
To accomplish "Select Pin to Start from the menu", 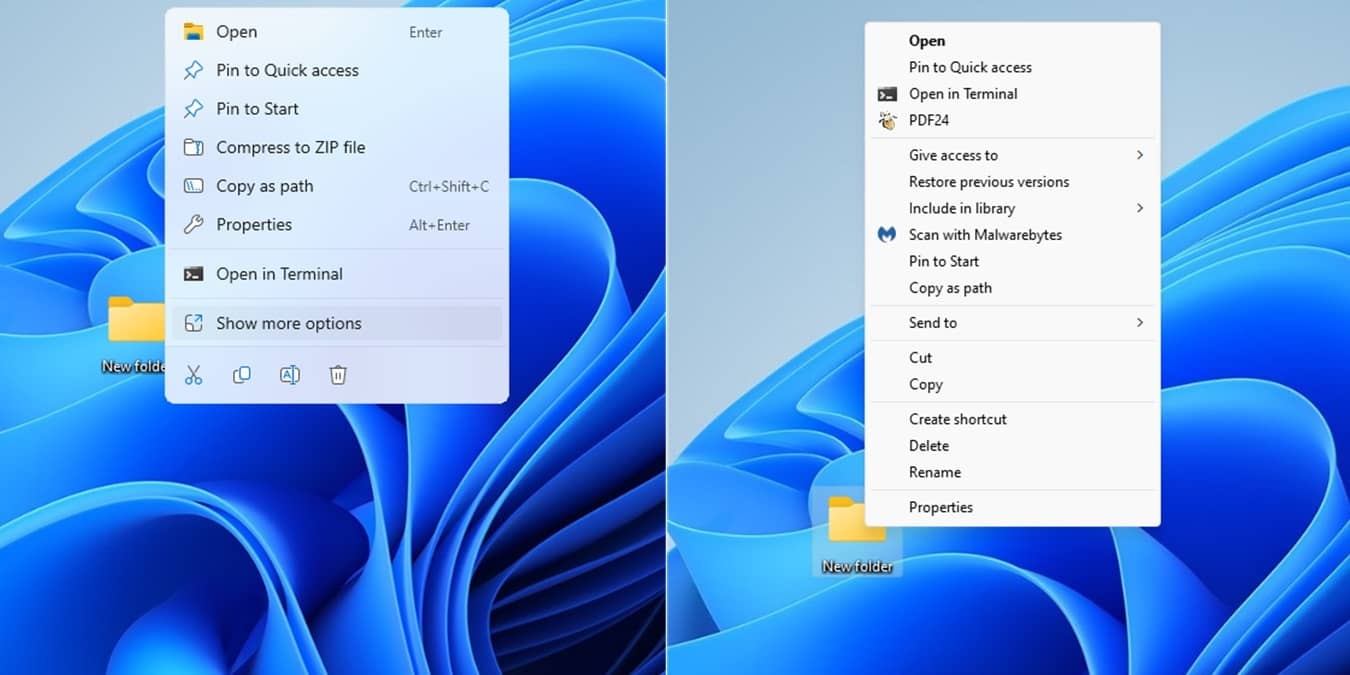I will [940, 261].
